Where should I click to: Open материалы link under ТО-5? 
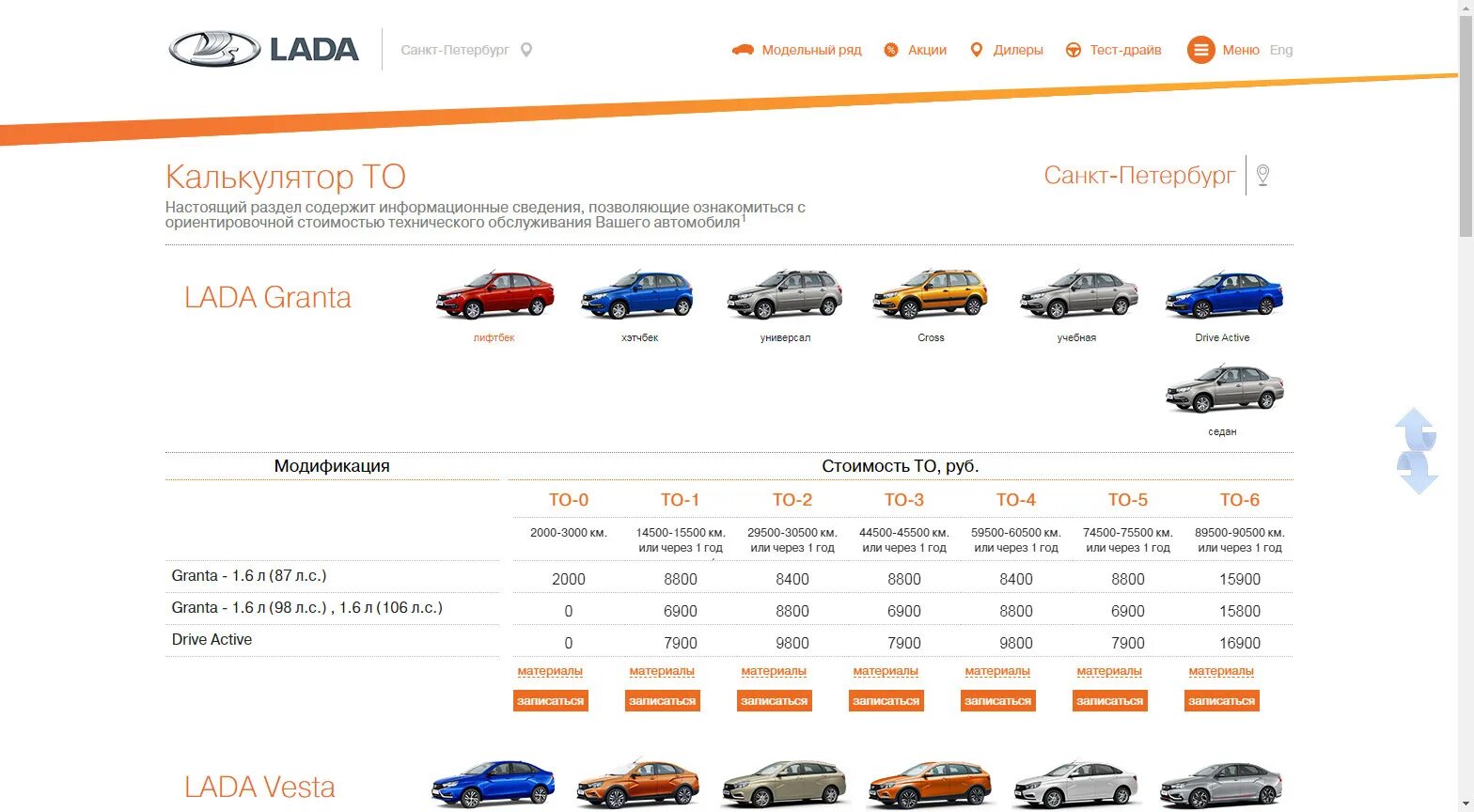pyautogui.click(x=1109, y=671)
